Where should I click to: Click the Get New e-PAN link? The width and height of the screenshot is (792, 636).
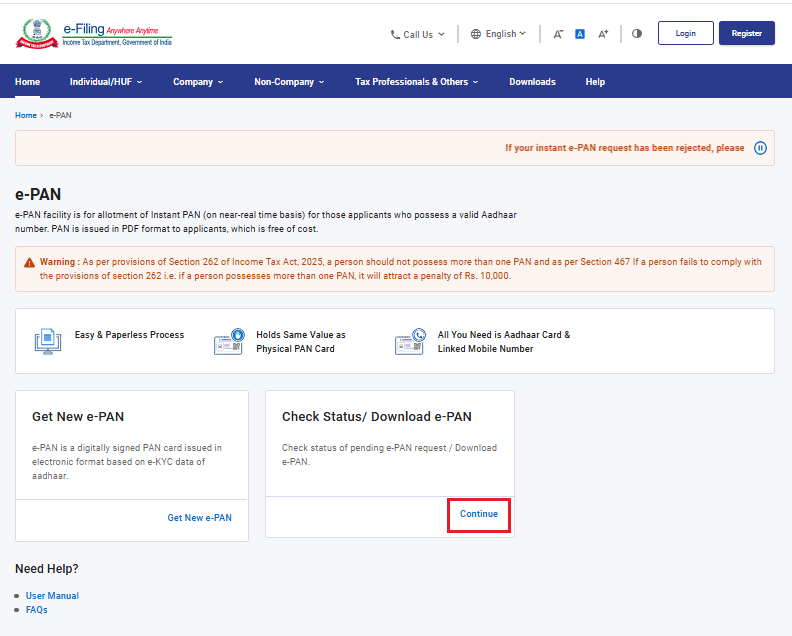pyautogui.click(x=200, y=518)
